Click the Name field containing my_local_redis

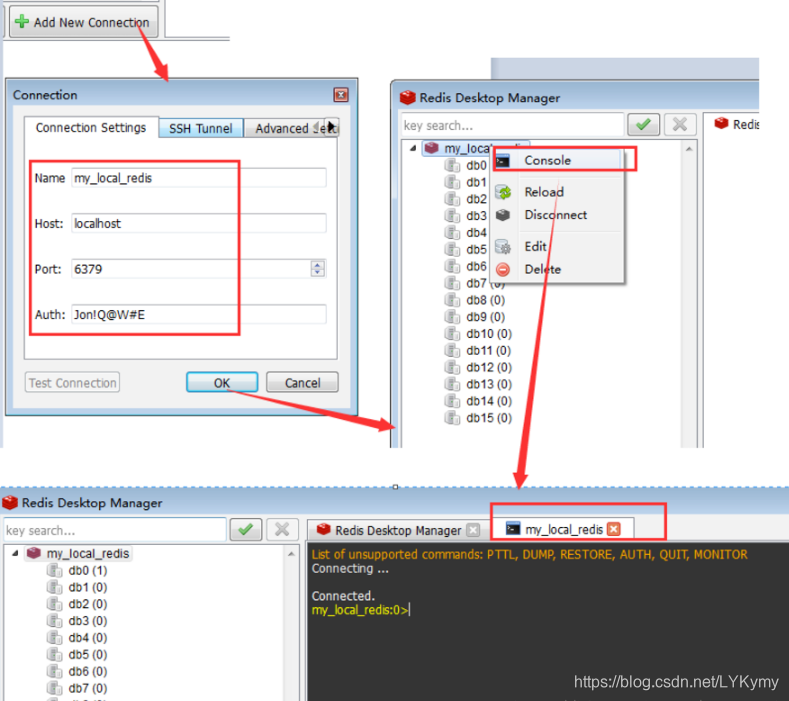tap(199, 178)
